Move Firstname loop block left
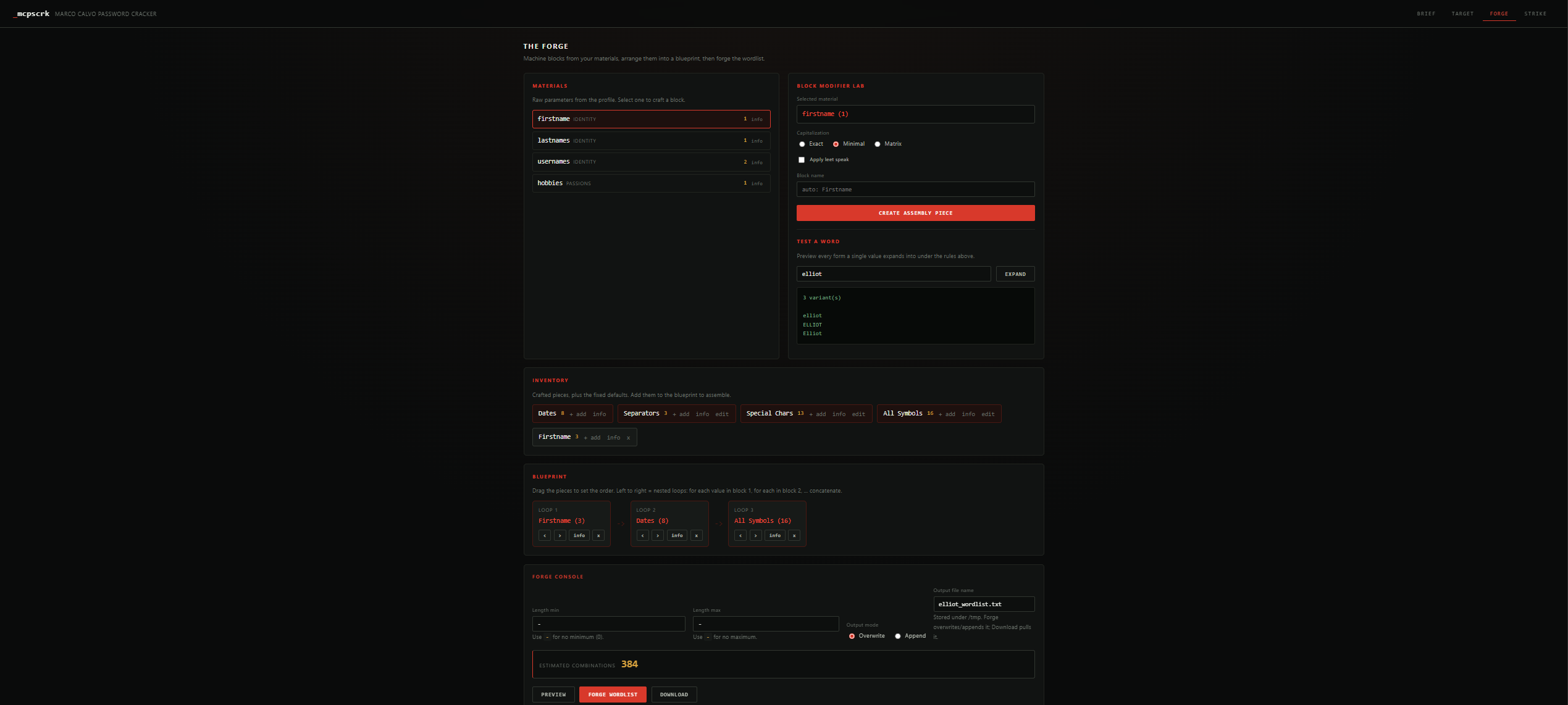Image resolution: width=1568 pixels, height=705 pixels. click(545, 535)
